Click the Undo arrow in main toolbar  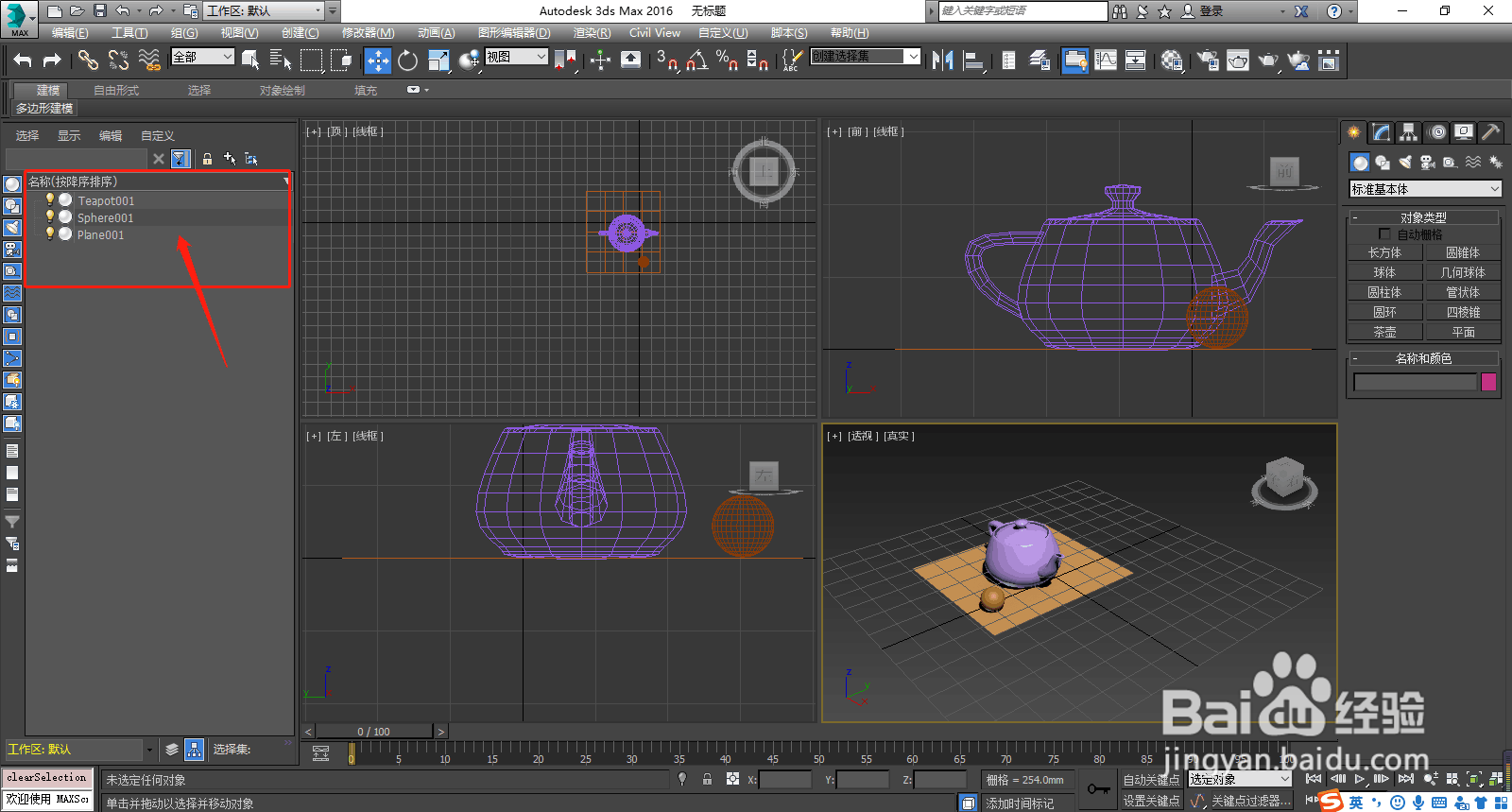[x=23, y=60]
